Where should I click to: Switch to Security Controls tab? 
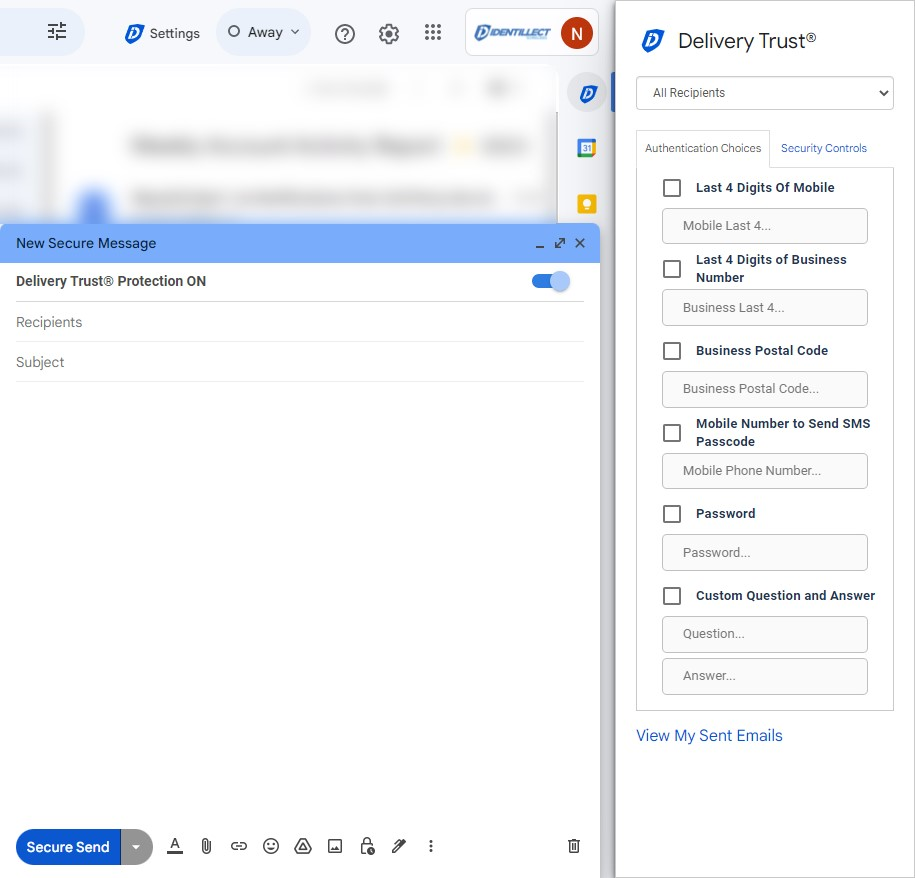click(823, 148)
